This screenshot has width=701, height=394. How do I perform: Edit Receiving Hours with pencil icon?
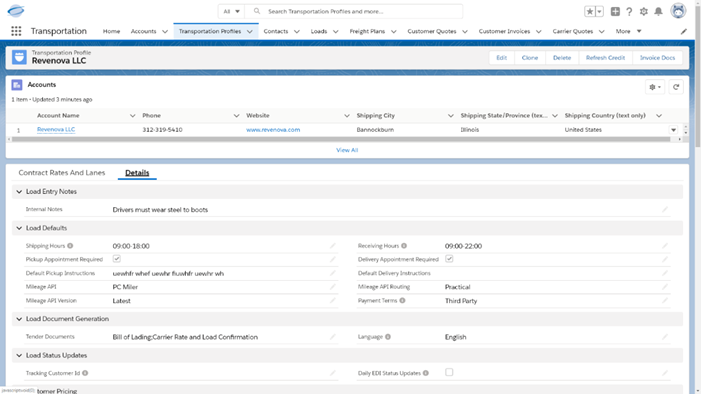coord(665,246)
